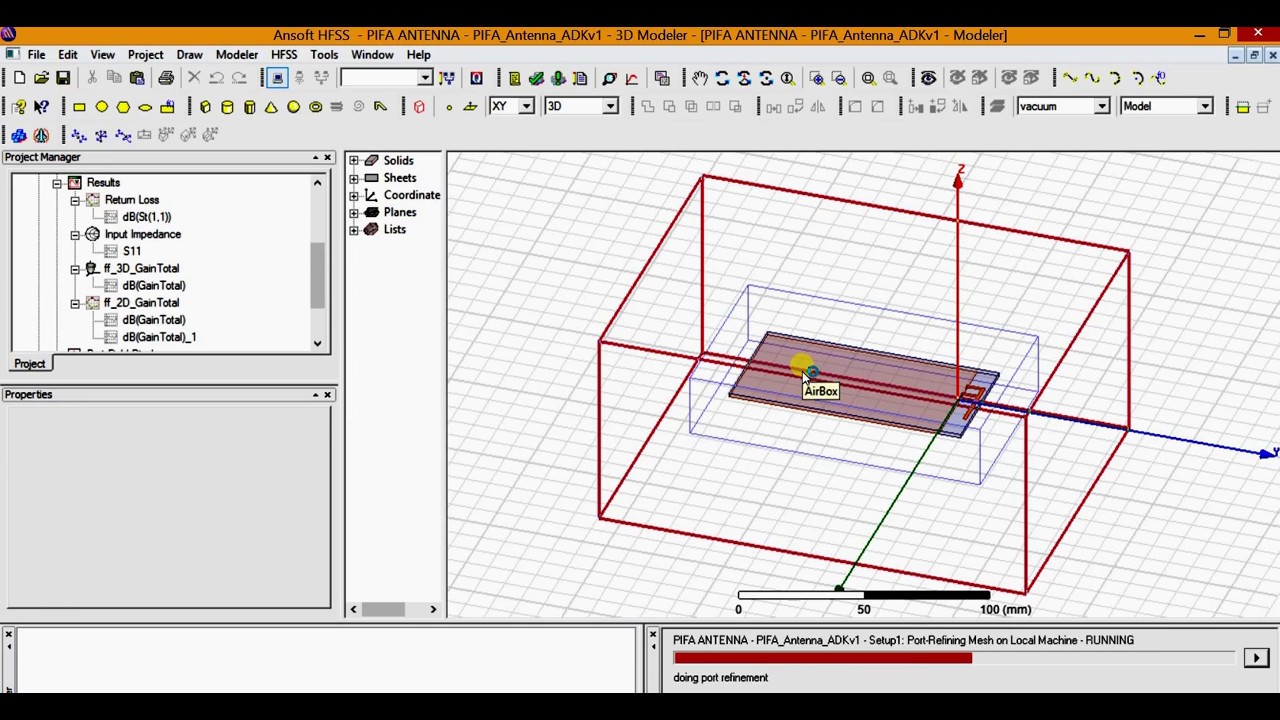Select the Draw cylinder tool
Viewport: 1280px width, 720px height.
(x=227, y=107)
